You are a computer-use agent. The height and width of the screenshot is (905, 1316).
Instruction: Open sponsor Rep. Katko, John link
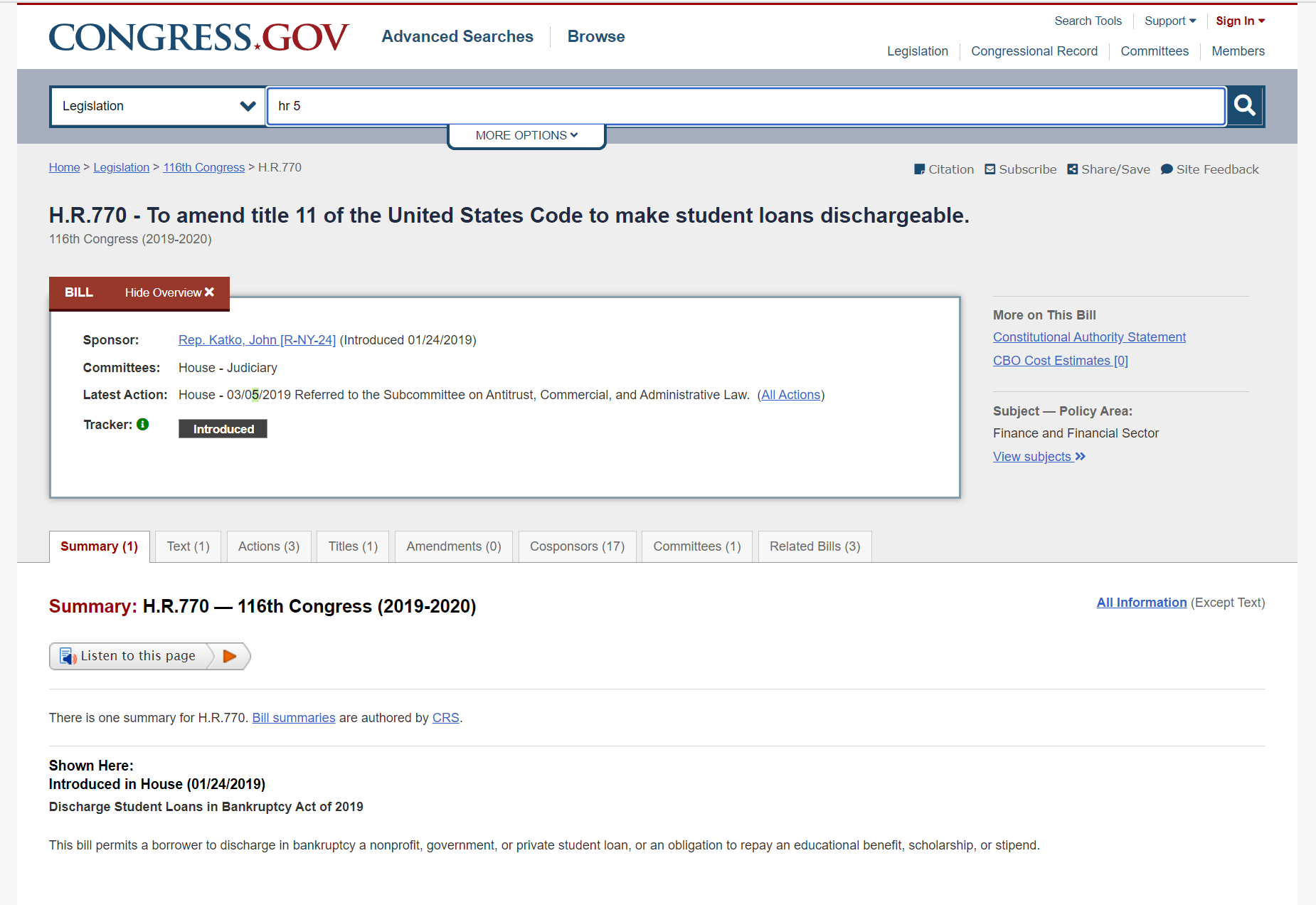tap(257, 340)
